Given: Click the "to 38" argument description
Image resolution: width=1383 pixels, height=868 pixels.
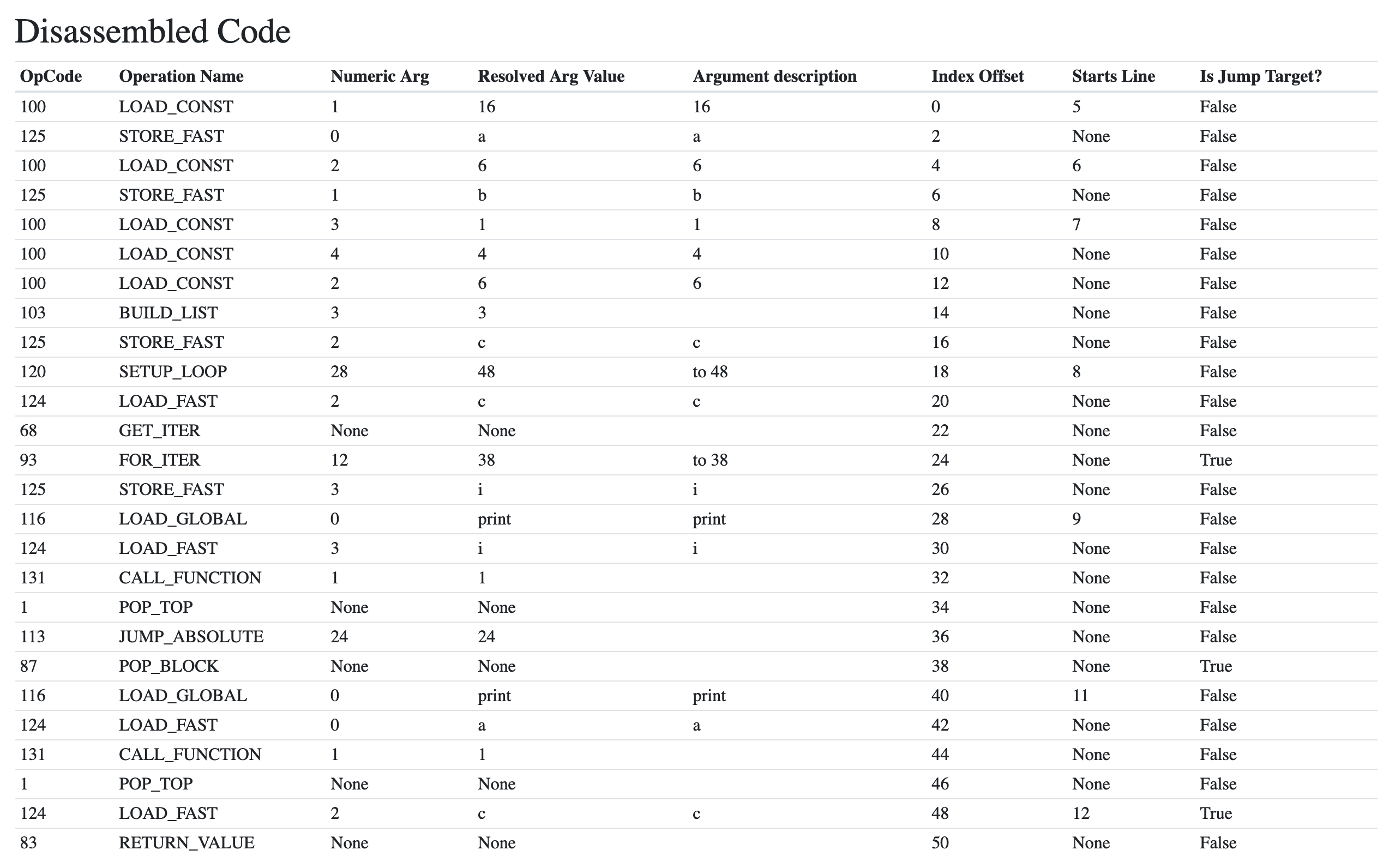Looking at the screenshot, I should (x=709, y=460).
